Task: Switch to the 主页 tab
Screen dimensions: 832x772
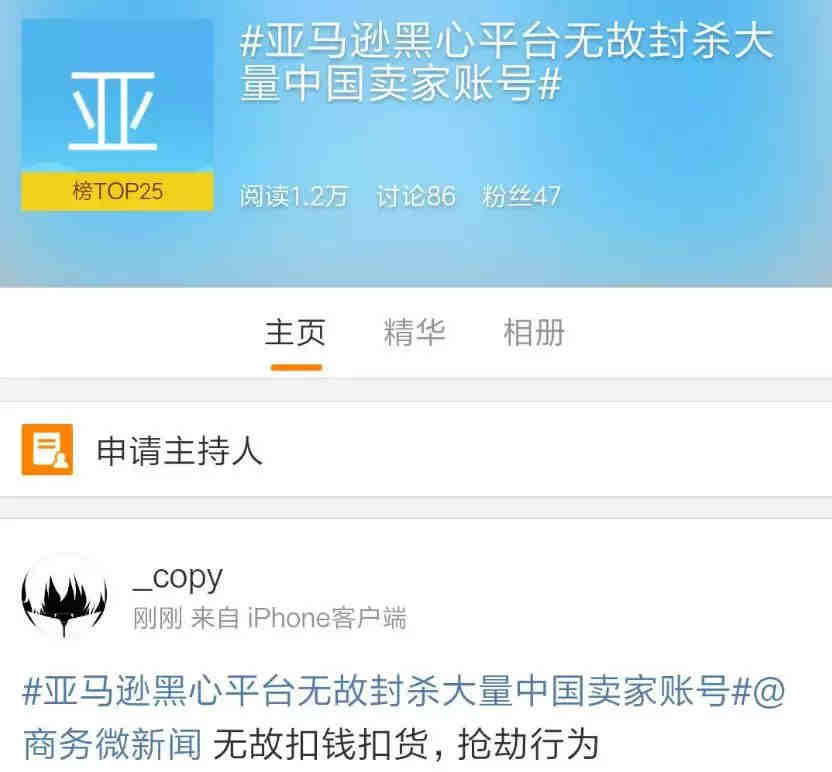Action: click(296, 333)
